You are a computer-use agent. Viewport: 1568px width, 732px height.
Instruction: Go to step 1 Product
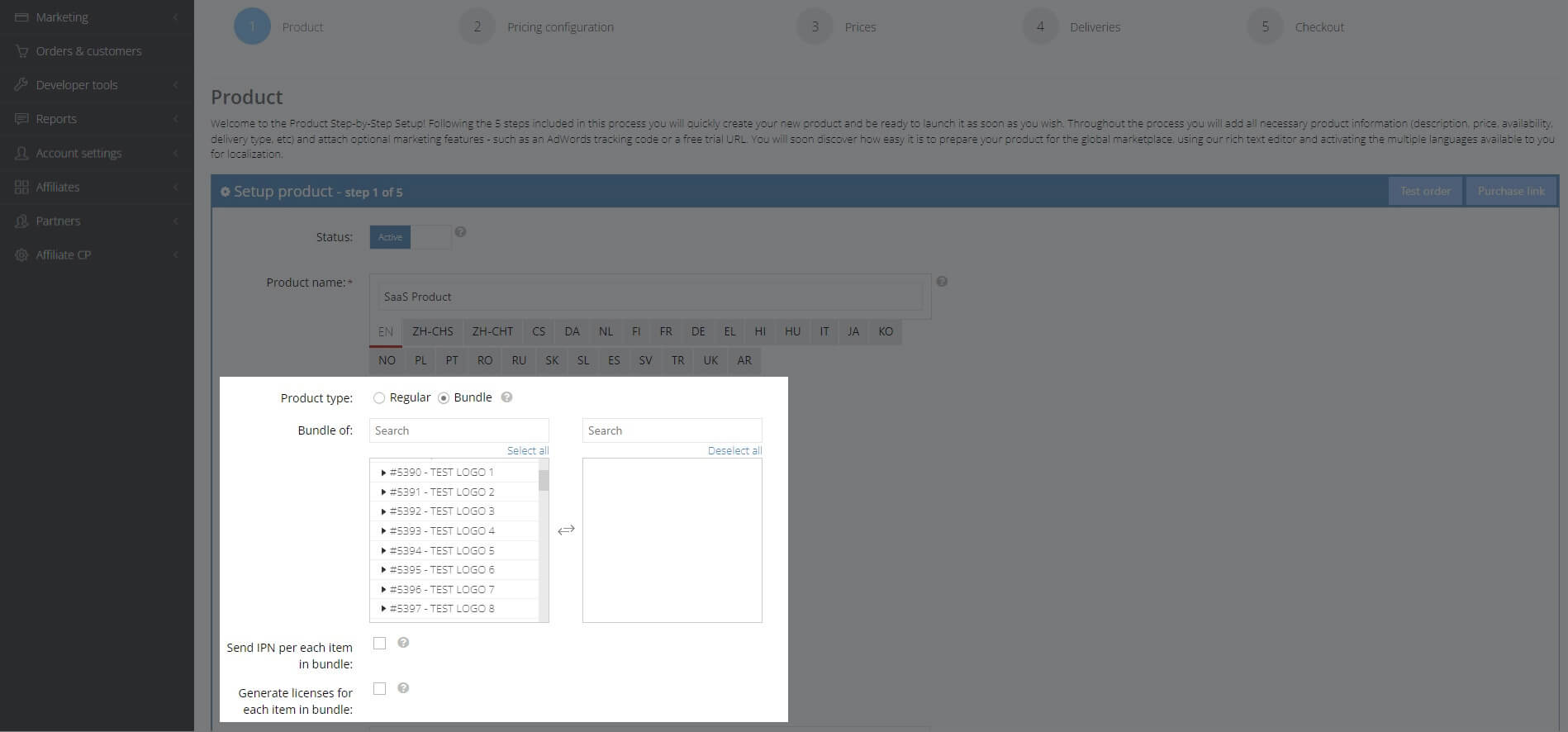[278, 27]
